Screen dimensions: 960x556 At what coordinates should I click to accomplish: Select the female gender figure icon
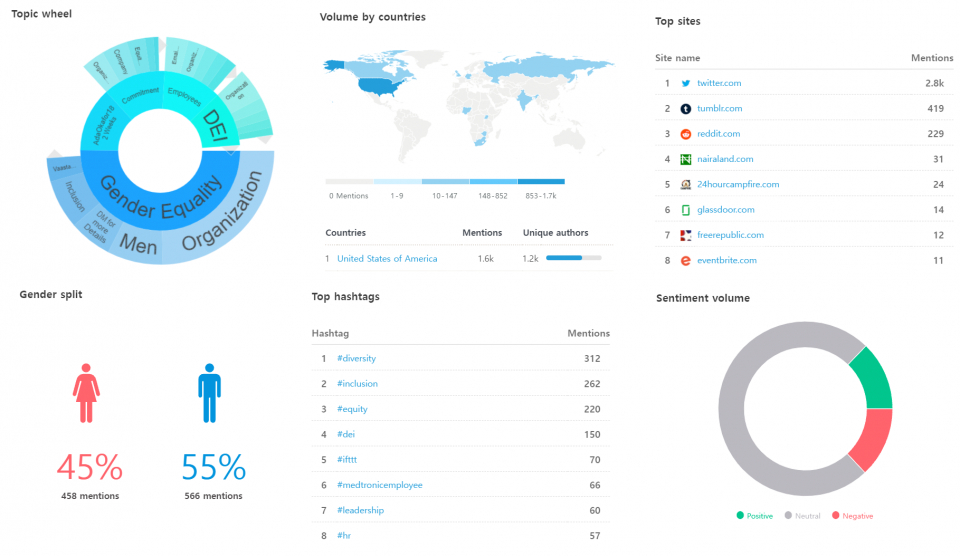tap(86, 393)
